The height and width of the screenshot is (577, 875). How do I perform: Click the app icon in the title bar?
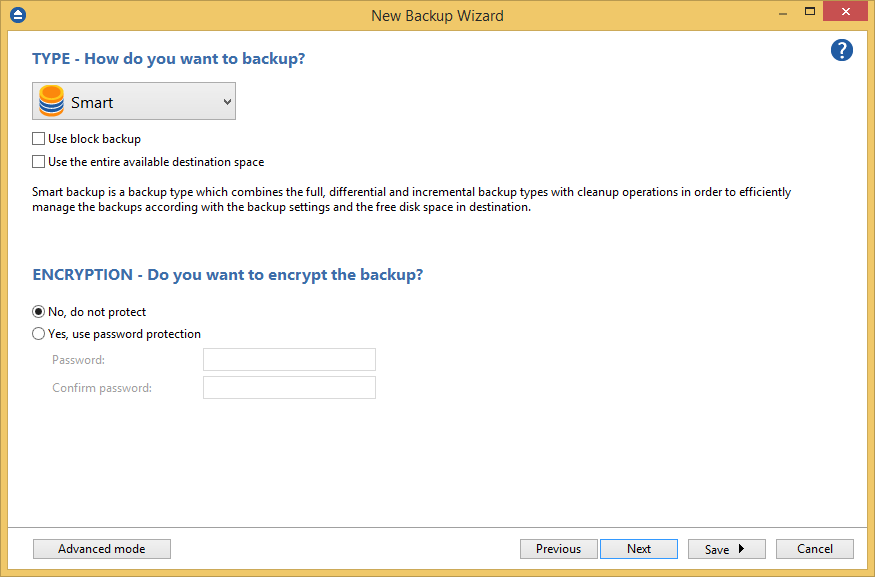click(17, 15)
